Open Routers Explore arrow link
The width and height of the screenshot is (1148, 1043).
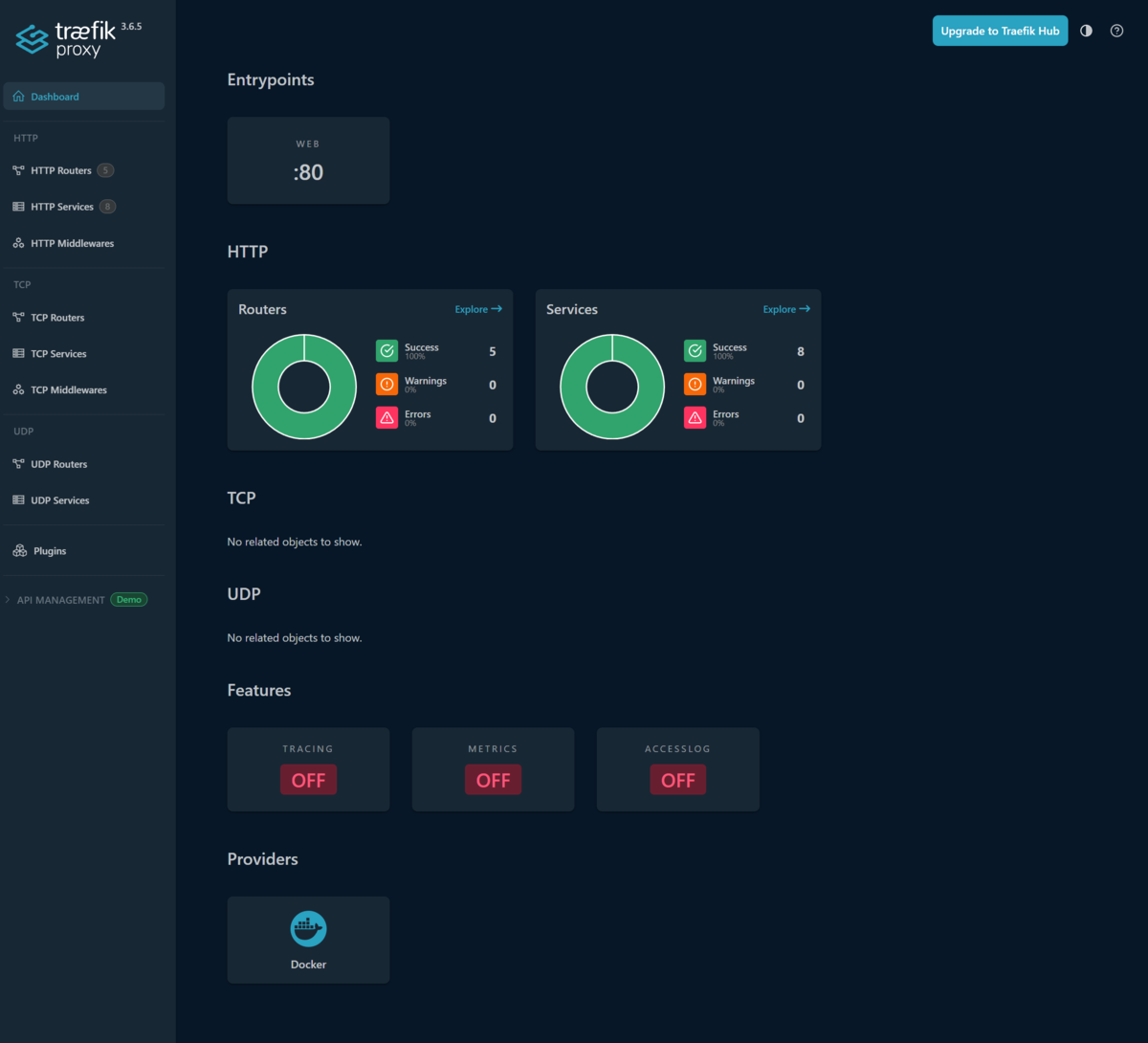pyautogui.click(x=478, y=309)
